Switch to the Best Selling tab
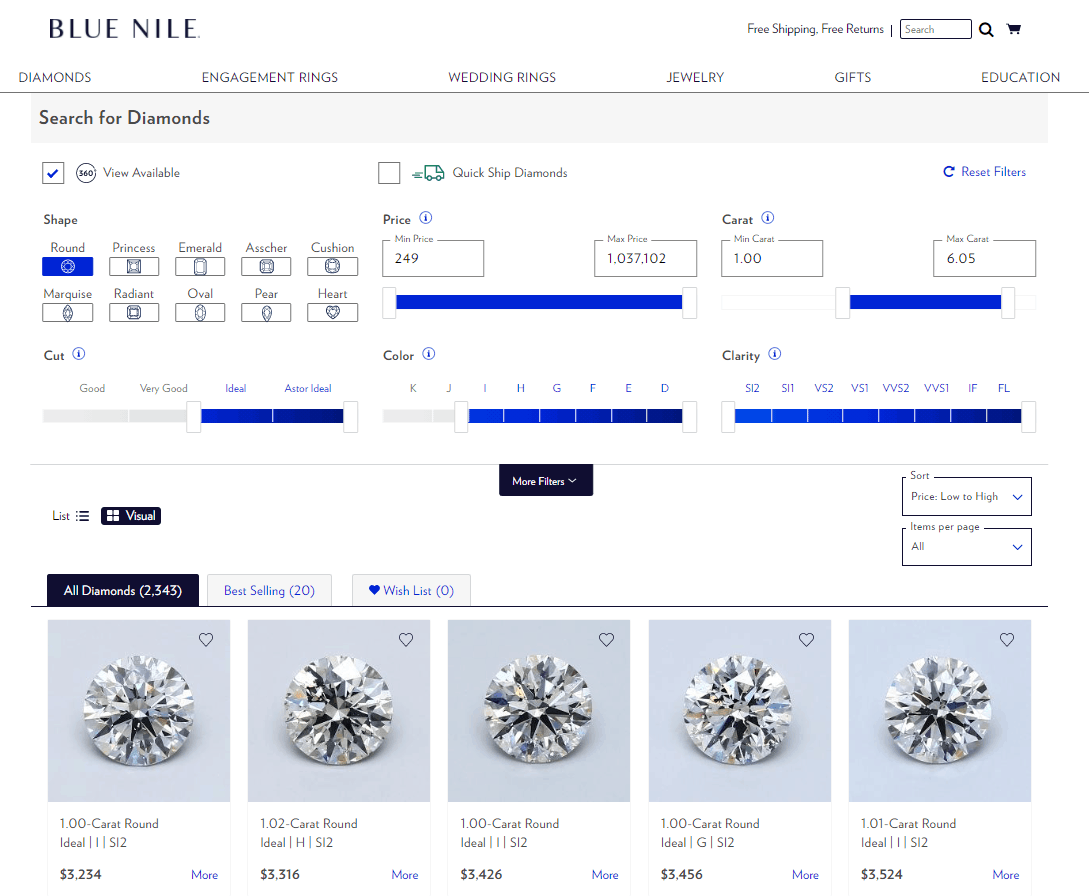The height and width of the screenshot is (896, 1089). (x=268, y=590)
